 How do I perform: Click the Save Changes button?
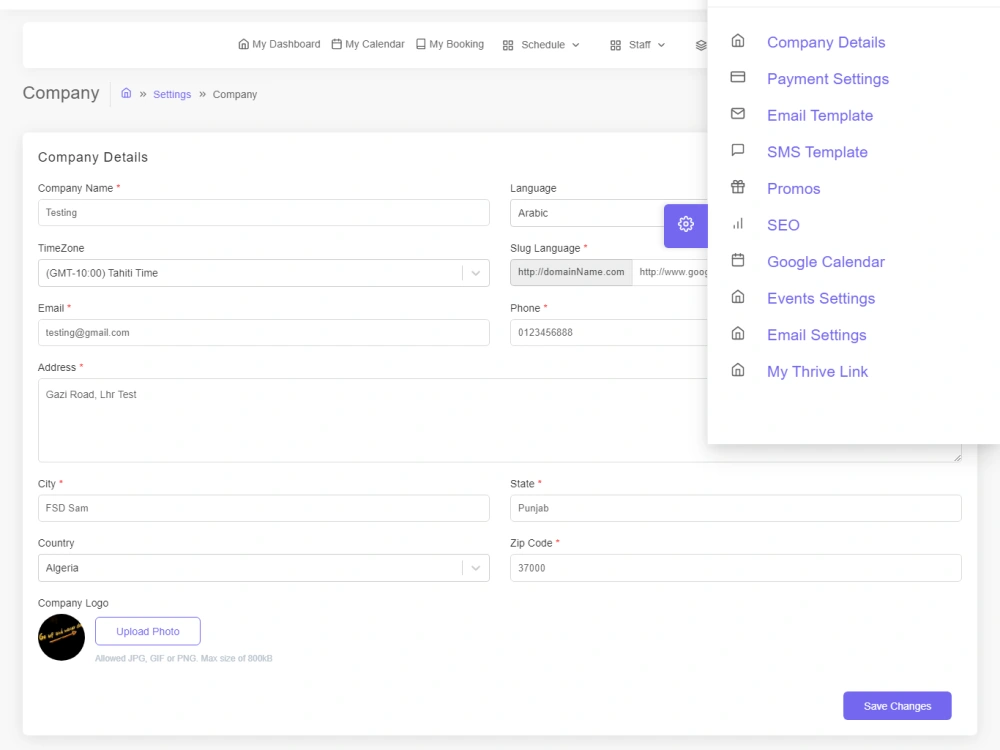point(897,706)
